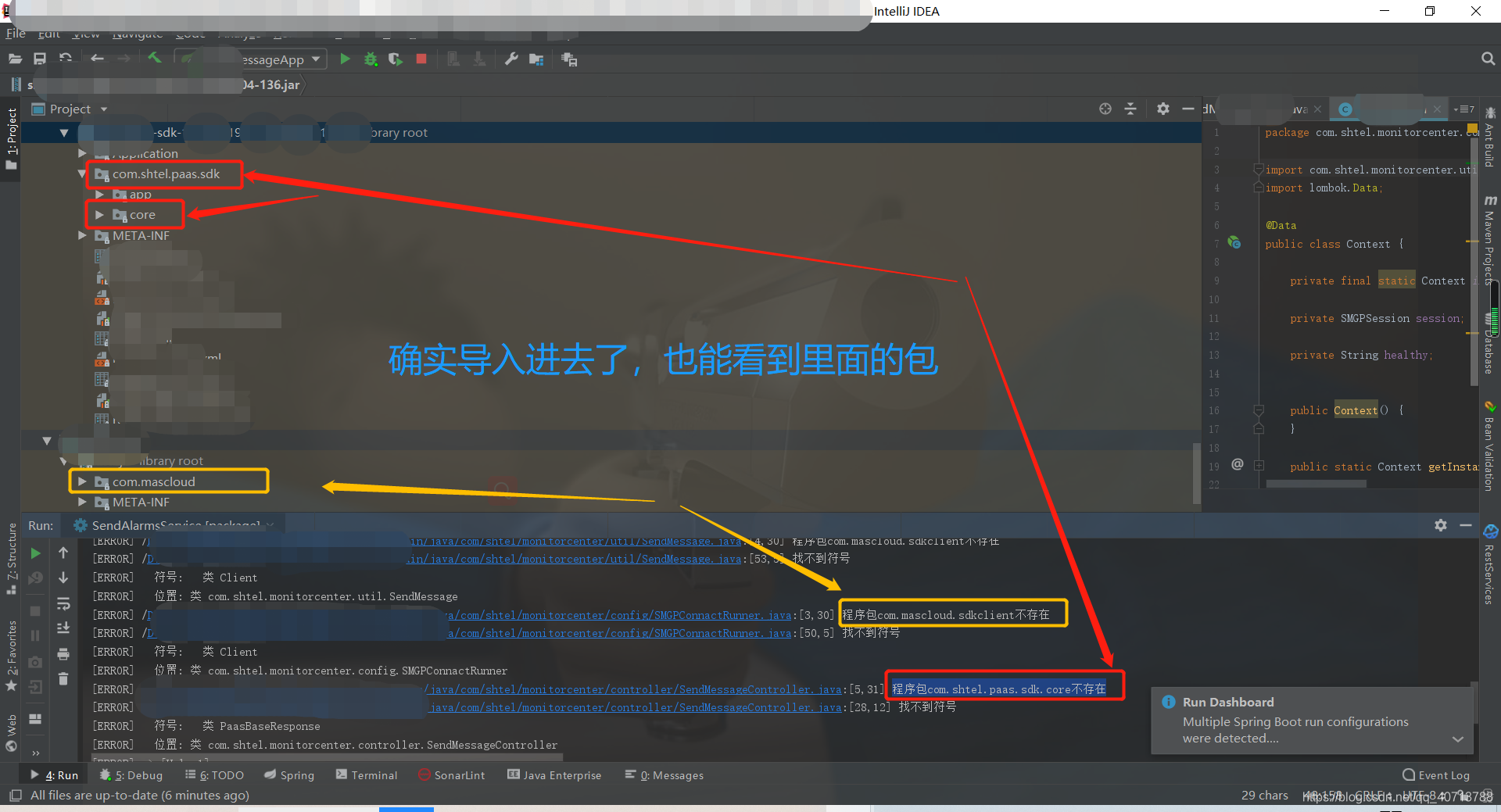
Task: Open the RestServices side tab
Action: tap(1490, 564)
